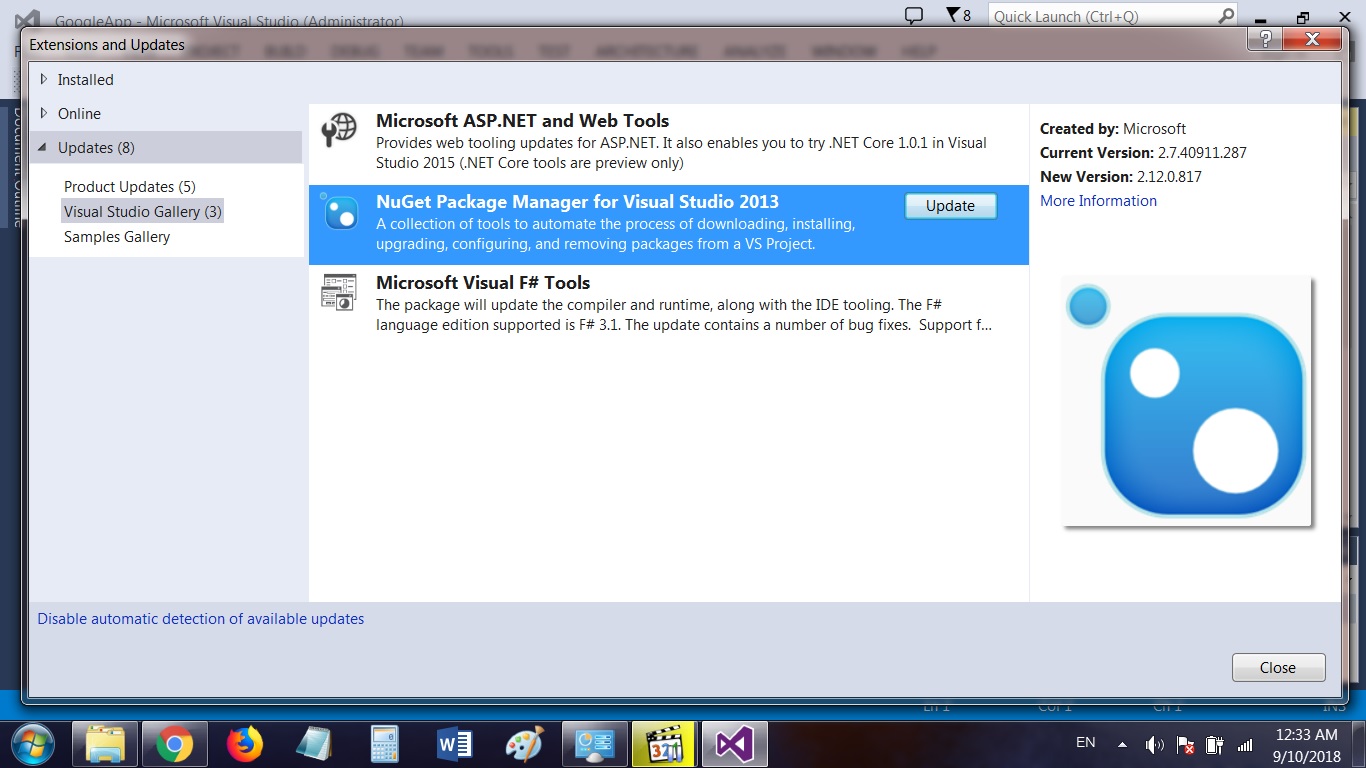Screen dimensions: 1366x768
Task: Click the NuGet Package Manager list icon
Action: 340,211
